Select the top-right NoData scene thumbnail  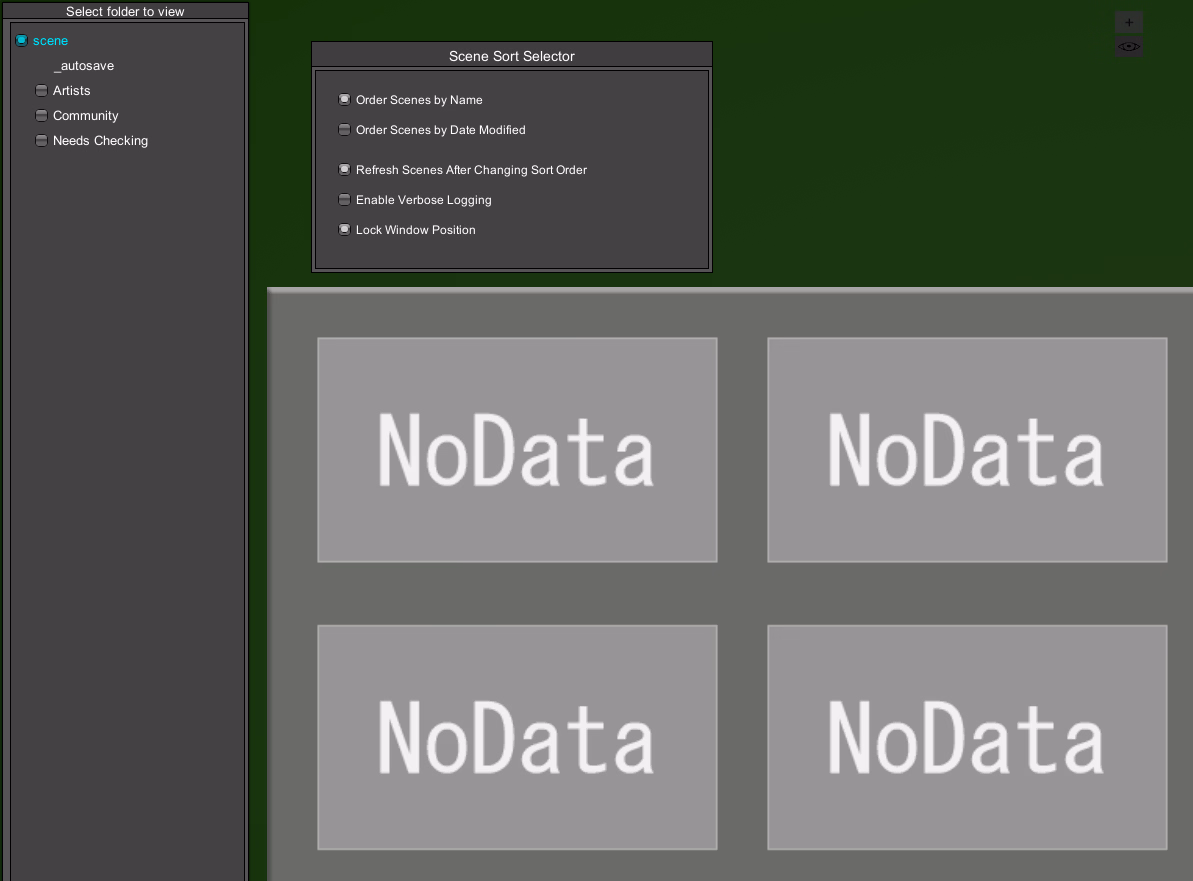pyautogui.click(x=967, y=450)
